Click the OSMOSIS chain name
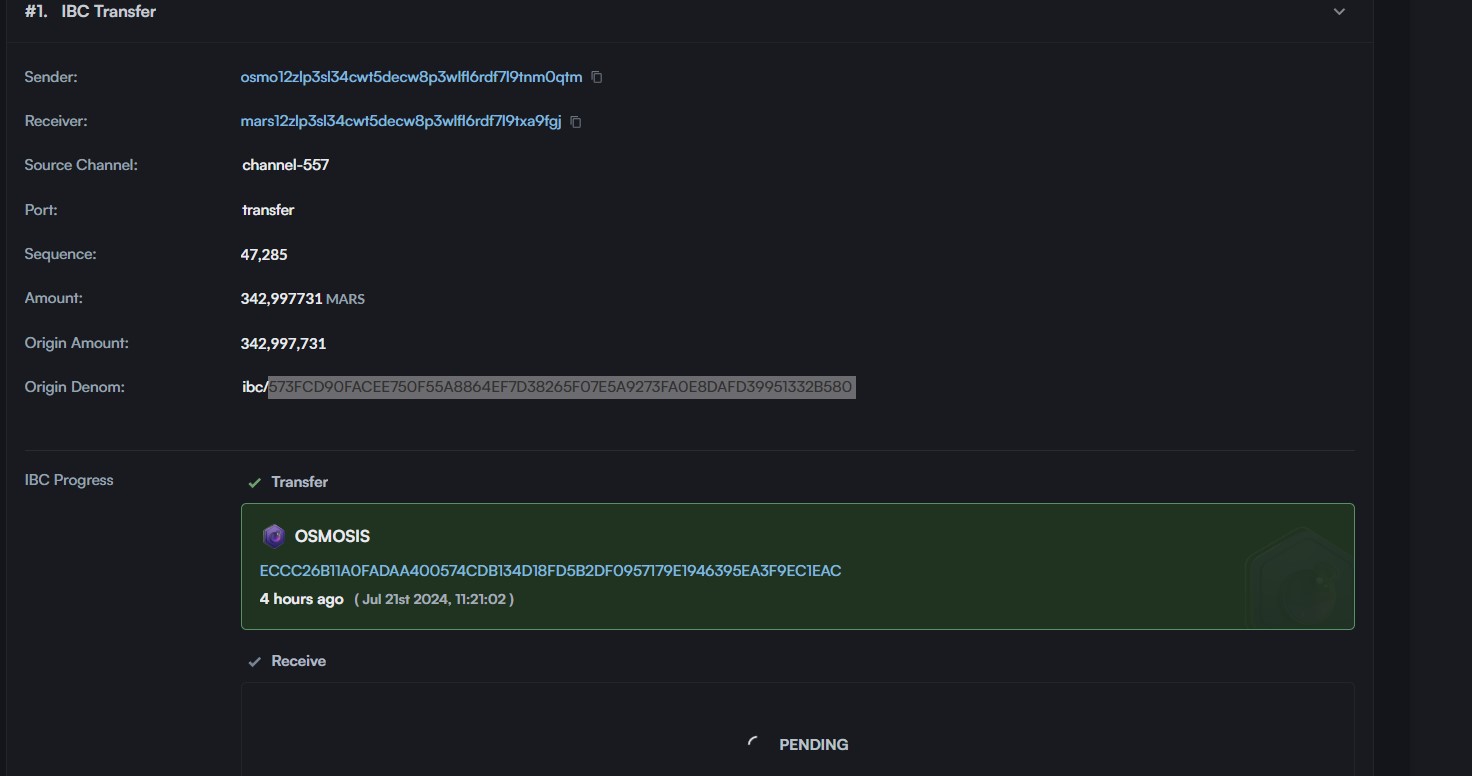Screen dimensions: 1472x776 [332, 537]
